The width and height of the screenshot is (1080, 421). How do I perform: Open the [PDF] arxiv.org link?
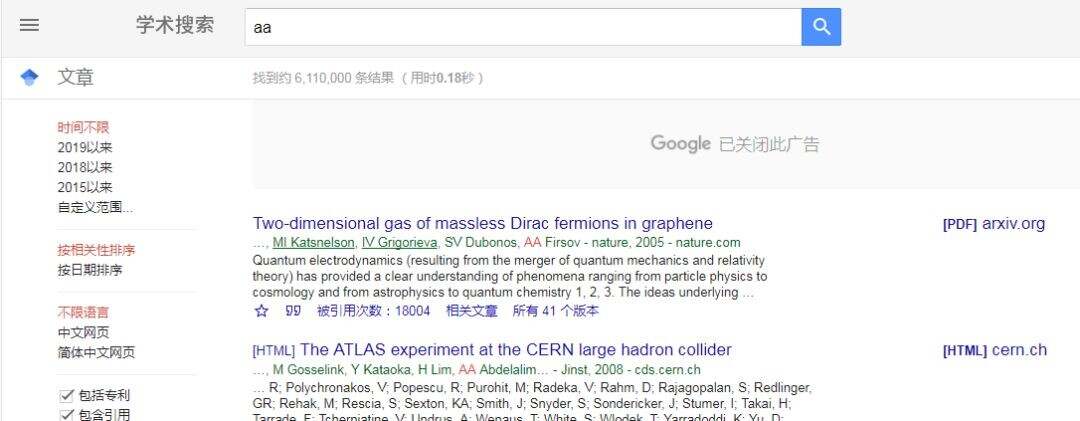point(994,224)
